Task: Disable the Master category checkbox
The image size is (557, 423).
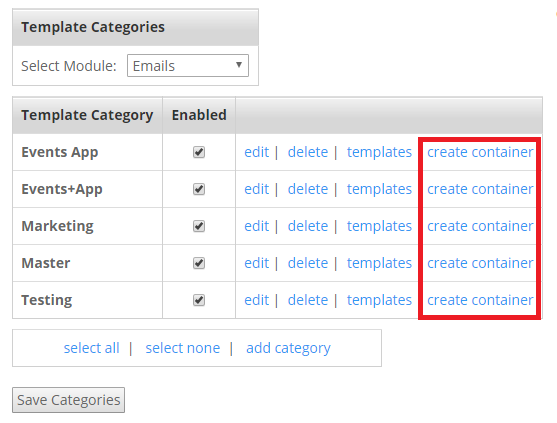Action: [199, 263]
